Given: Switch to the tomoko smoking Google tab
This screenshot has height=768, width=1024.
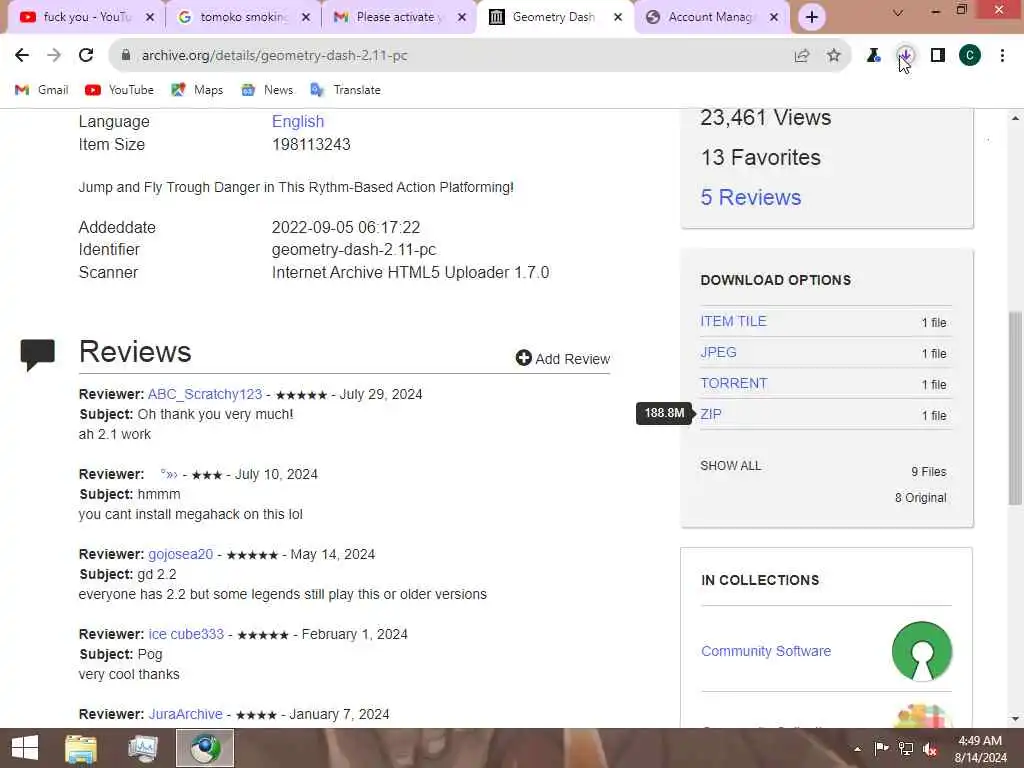Looking at the screenshot, I should pos(243,17).
